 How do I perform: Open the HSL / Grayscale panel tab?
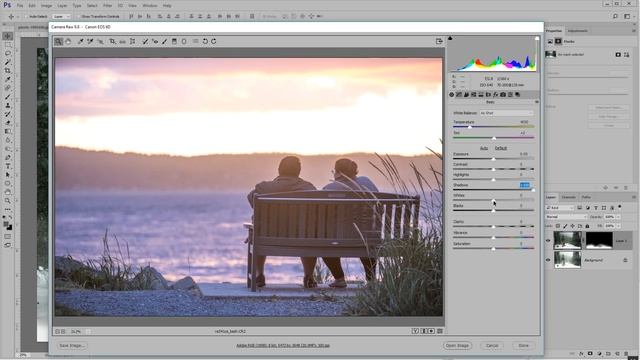click(x=473, y=95)
